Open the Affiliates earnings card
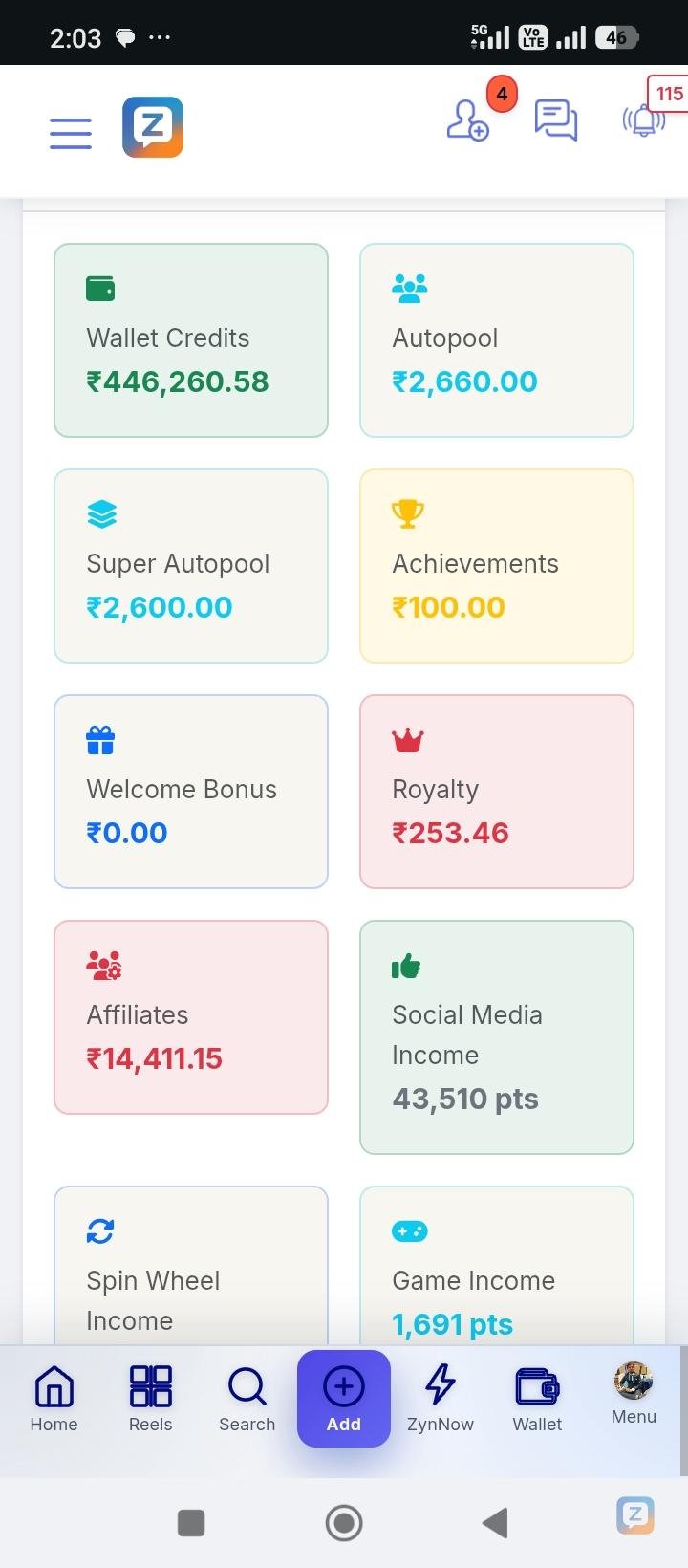688x1568 pixels. (191, 1017)
